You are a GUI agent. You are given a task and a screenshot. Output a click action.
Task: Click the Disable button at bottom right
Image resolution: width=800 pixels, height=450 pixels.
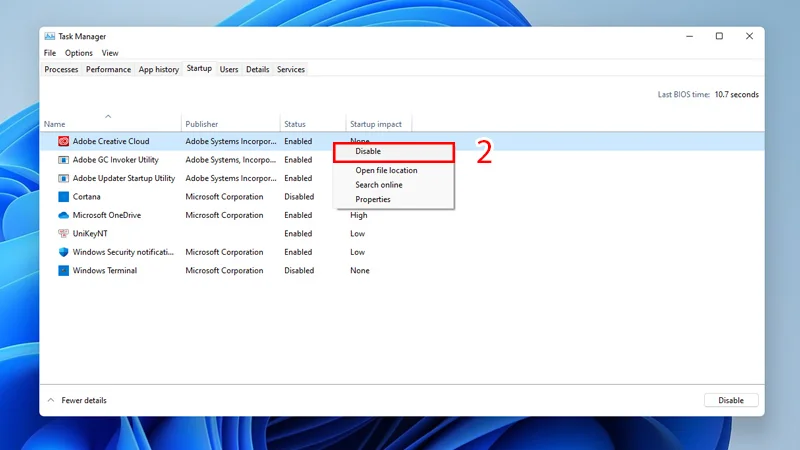[x=731, y=401]
